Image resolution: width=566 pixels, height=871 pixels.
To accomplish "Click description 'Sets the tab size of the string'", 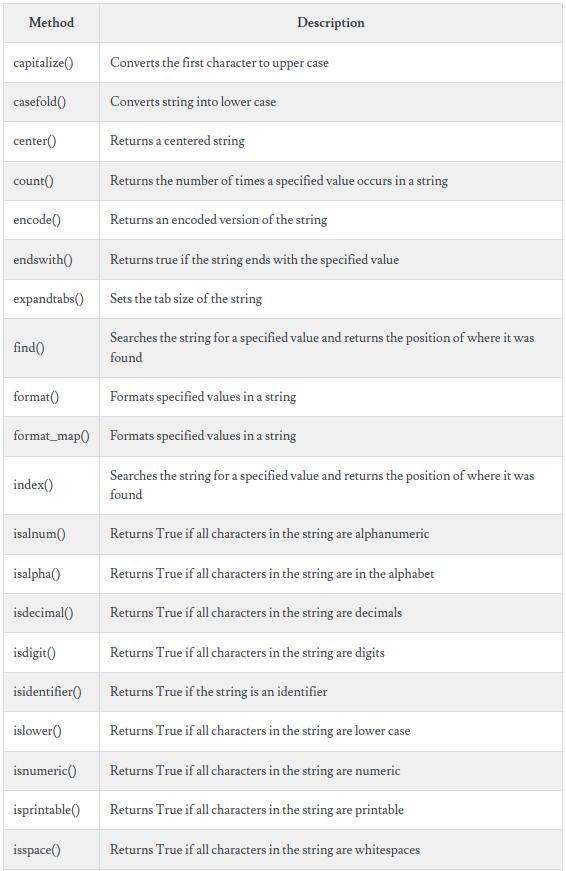I will 186,299.
